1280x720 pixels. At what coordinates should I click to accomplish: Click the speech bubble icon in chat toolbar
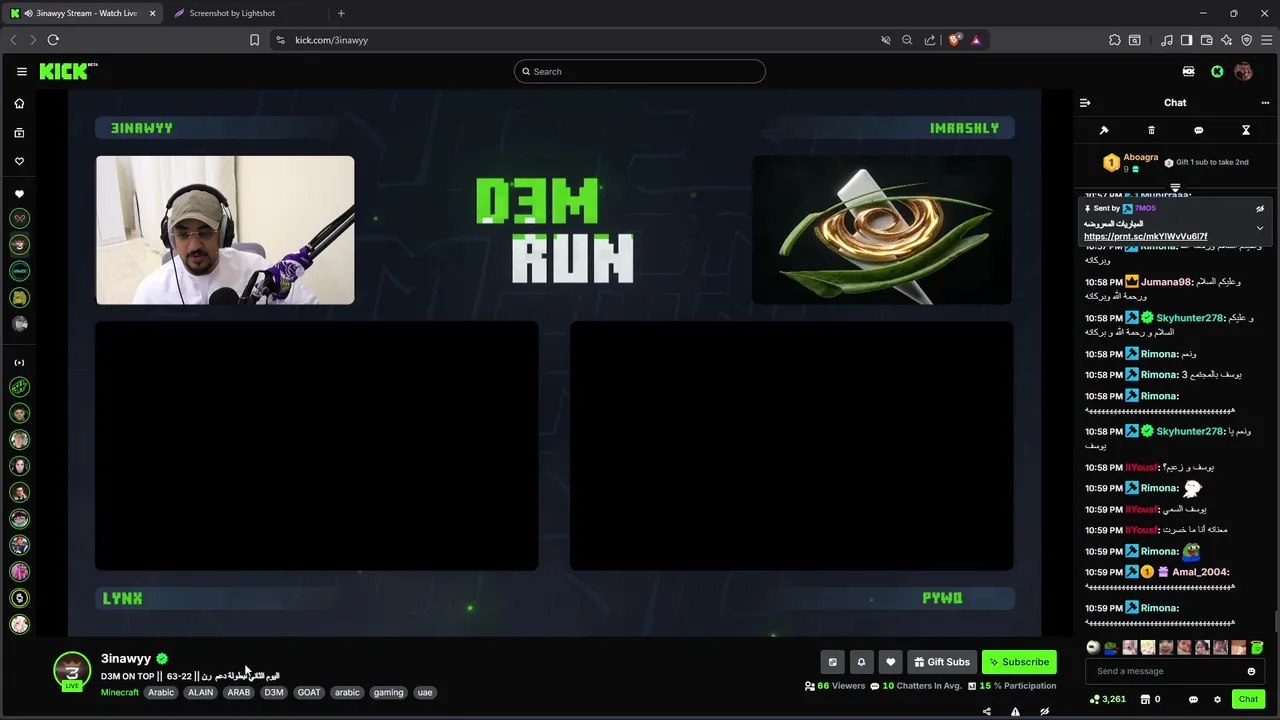pyautogui.click(x=1198, y=130)
